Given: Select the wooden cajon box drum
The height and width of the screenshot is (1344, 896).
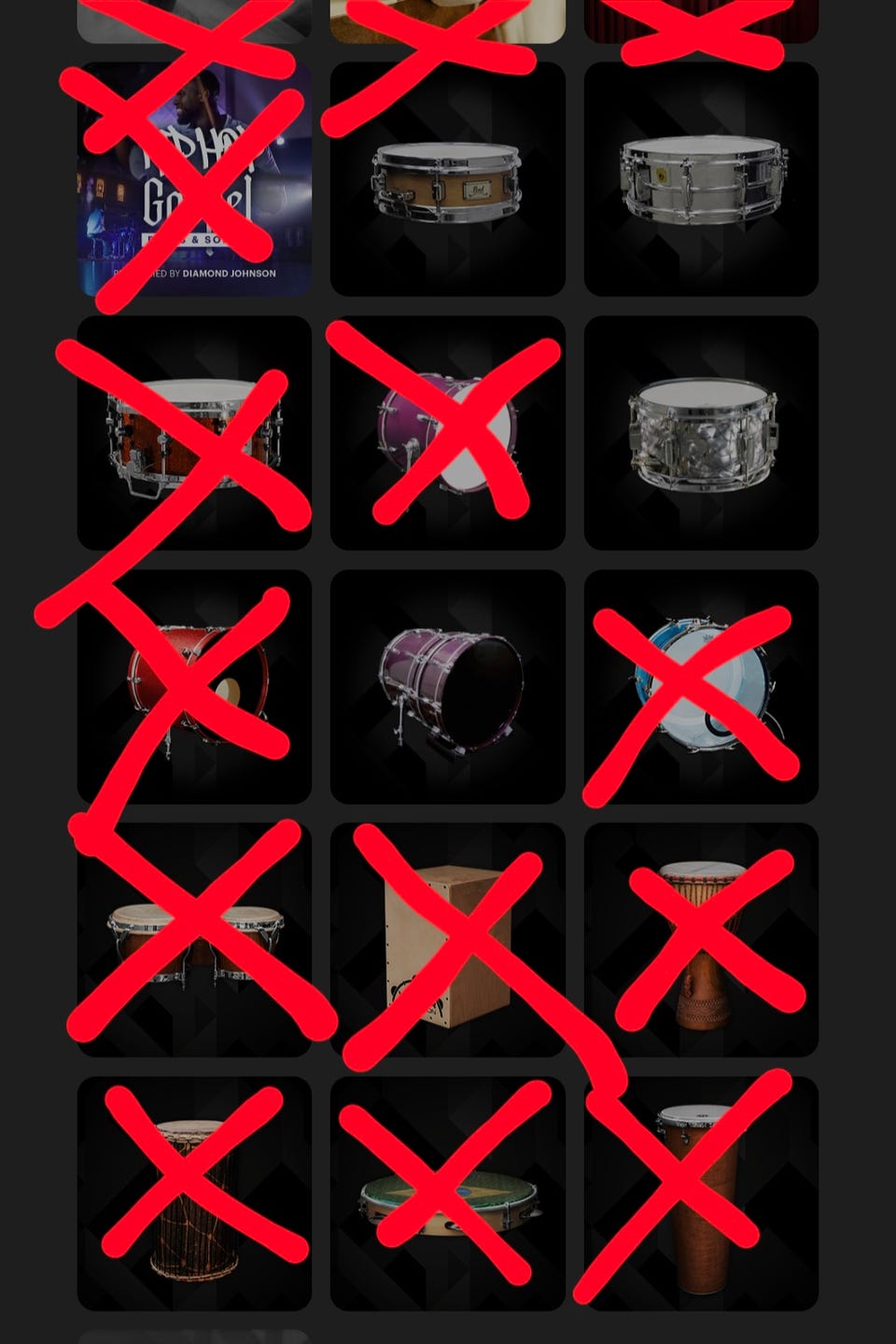Looking at the screenshot, I should [448, 940].
